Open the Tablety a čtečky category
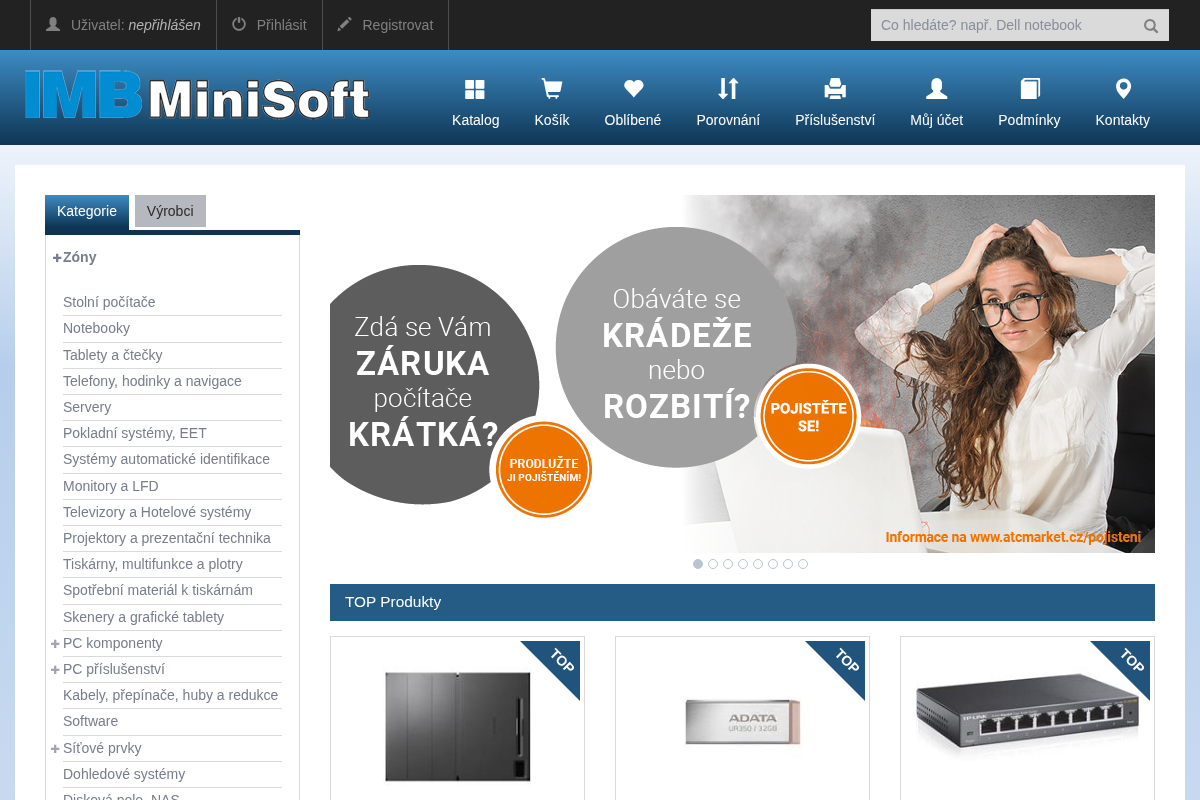This screenshot has width=1200, height=800. (x=112, y=355)
